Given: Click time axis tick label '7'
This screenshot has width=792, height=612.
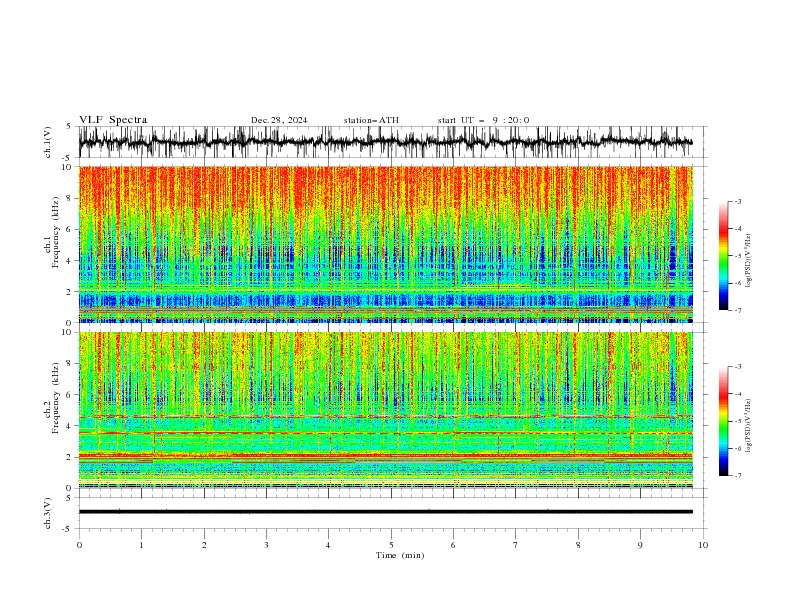Looking at the screenshot, I should pos(516,545).
